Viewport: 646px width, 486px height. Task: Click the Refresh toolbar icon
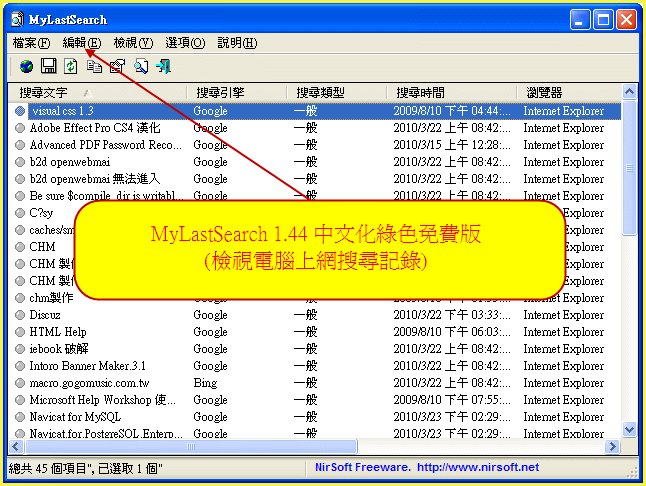[x=71, y=67]
